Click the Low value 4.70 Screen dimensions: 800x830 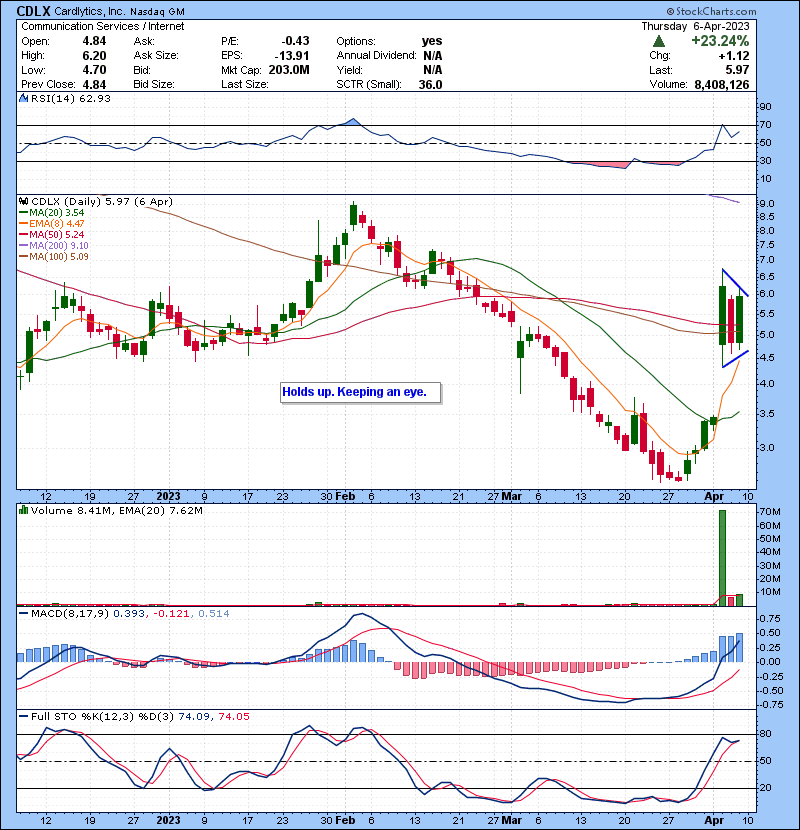pyautogui.click(x=94, y=70)
